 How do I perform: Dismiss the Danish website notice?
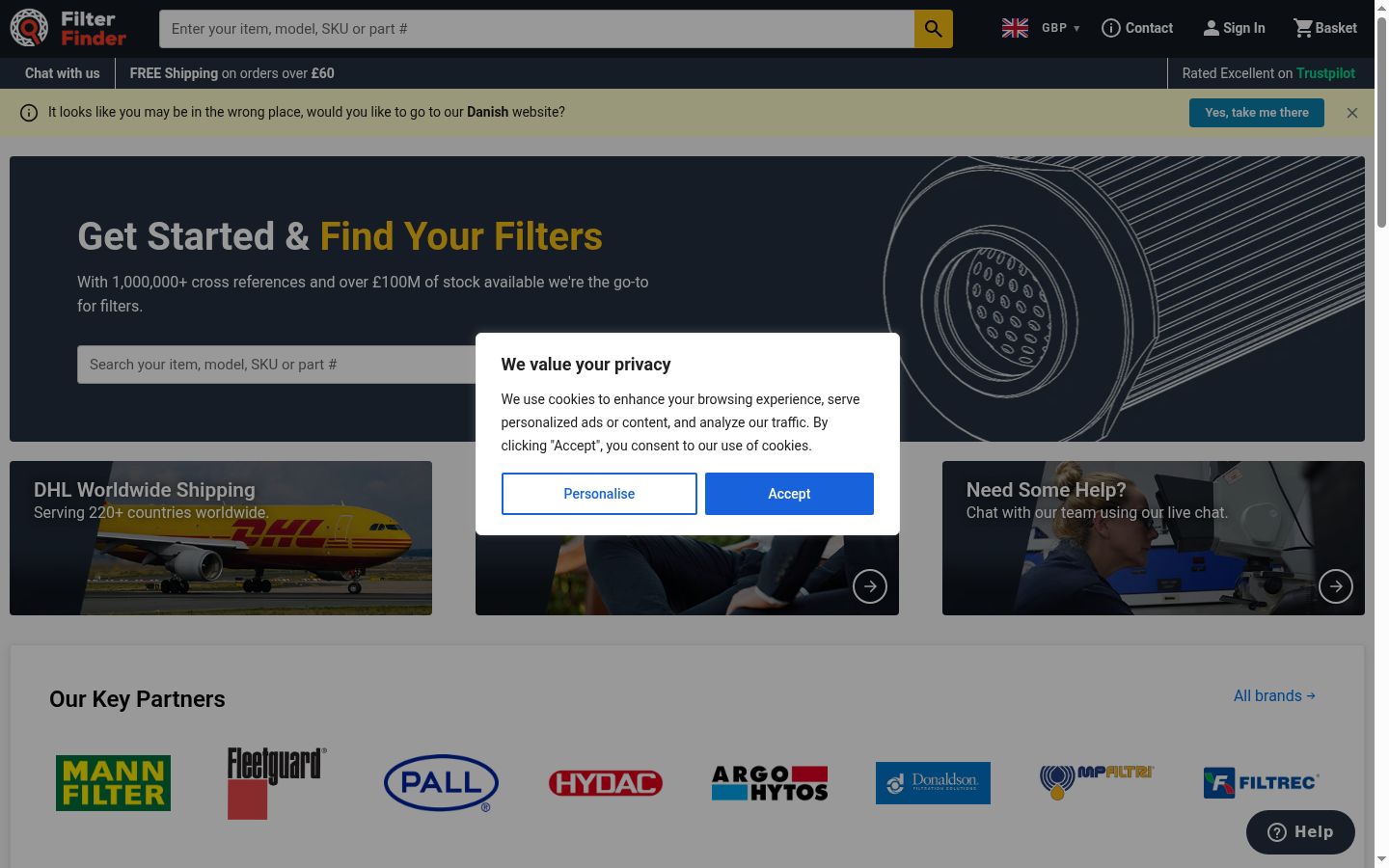(x=1352, y=113)
